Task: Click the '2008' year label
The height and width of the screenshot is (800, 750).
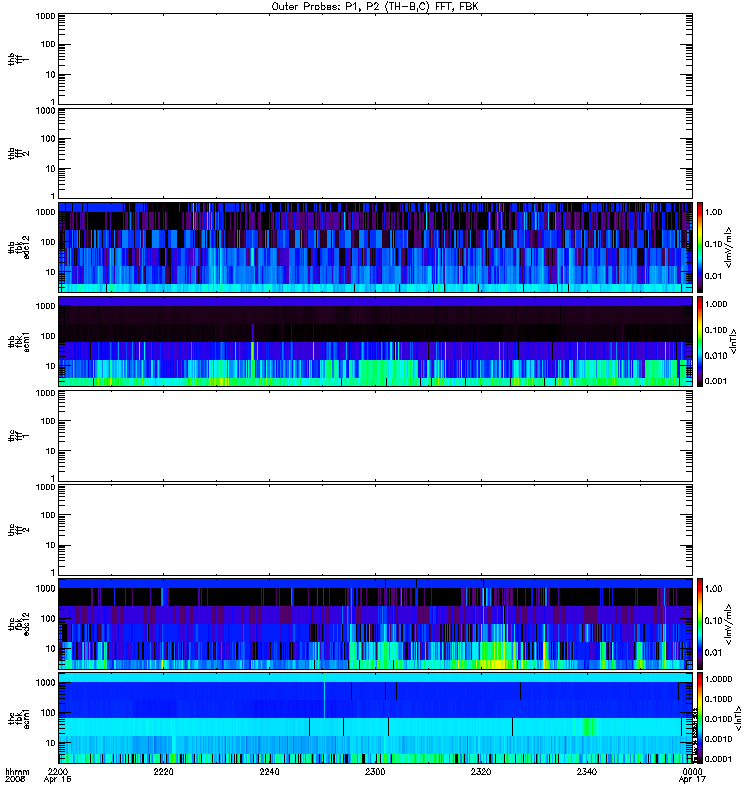Action: 14,779
